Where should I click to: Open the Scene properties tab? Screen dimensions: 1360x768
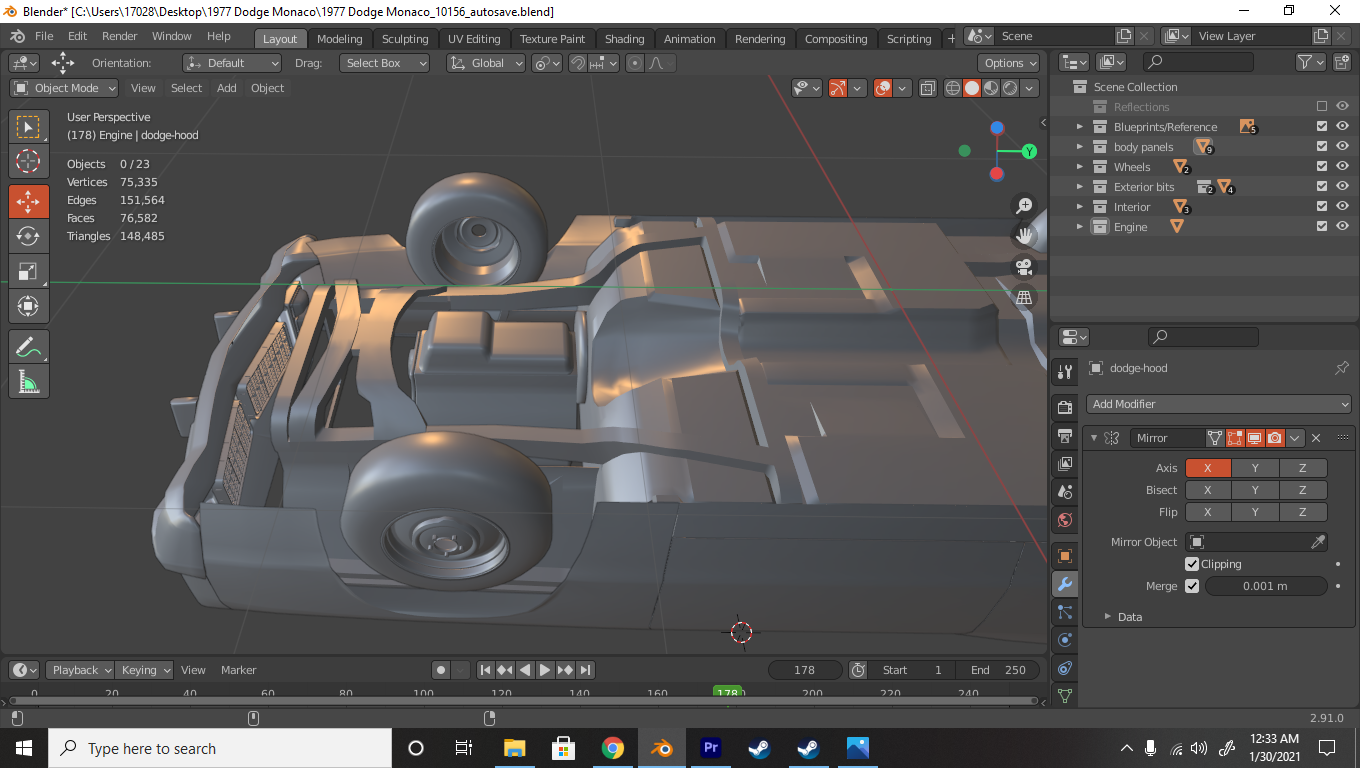point(1065,492)
